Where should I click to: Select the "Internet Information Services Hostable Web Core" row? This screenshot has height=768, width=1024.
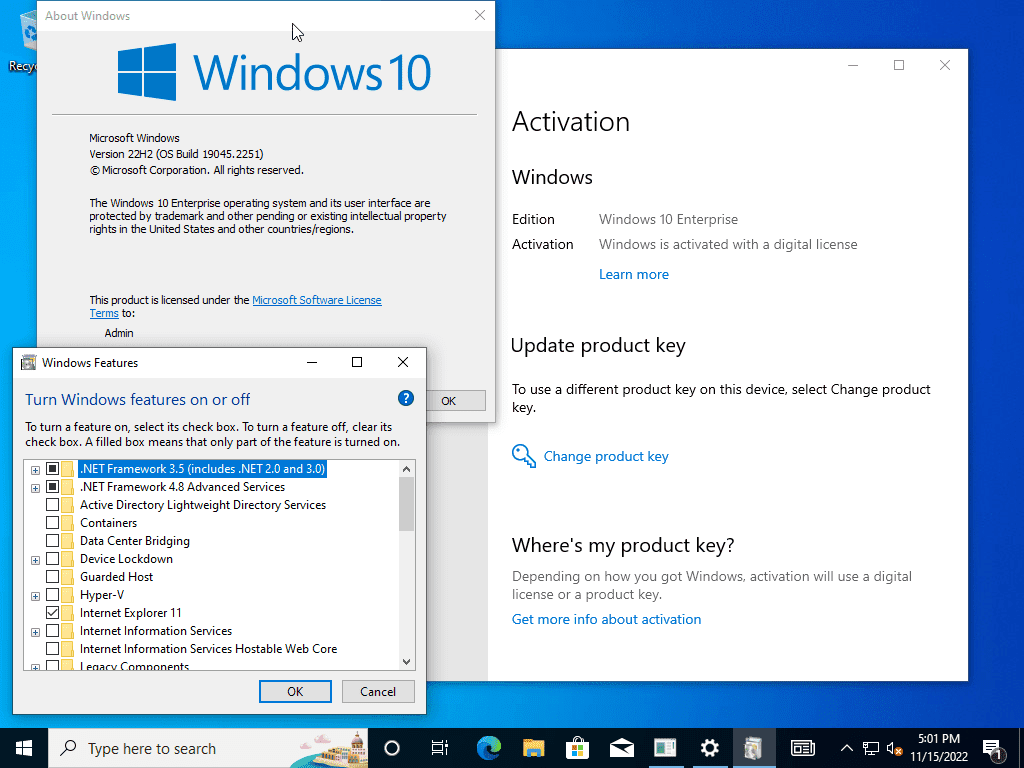(208, 648)
